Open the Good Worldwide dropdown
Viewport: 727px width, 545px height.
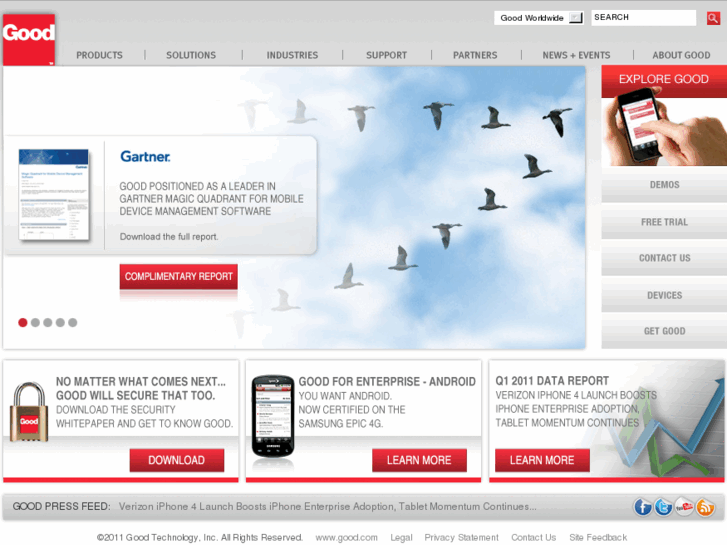[x=539, y=18]
